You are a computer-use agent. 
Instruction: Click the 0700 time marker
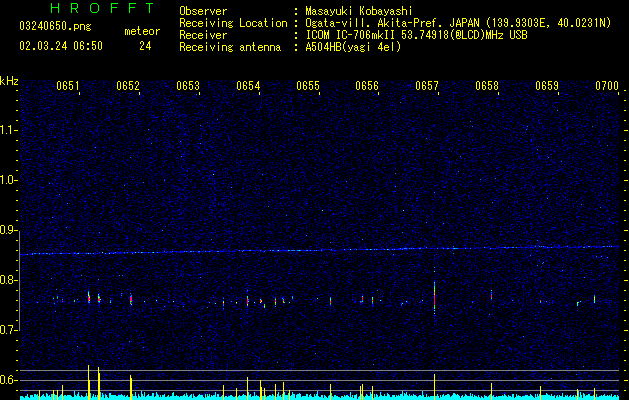(x=607, y=86)
